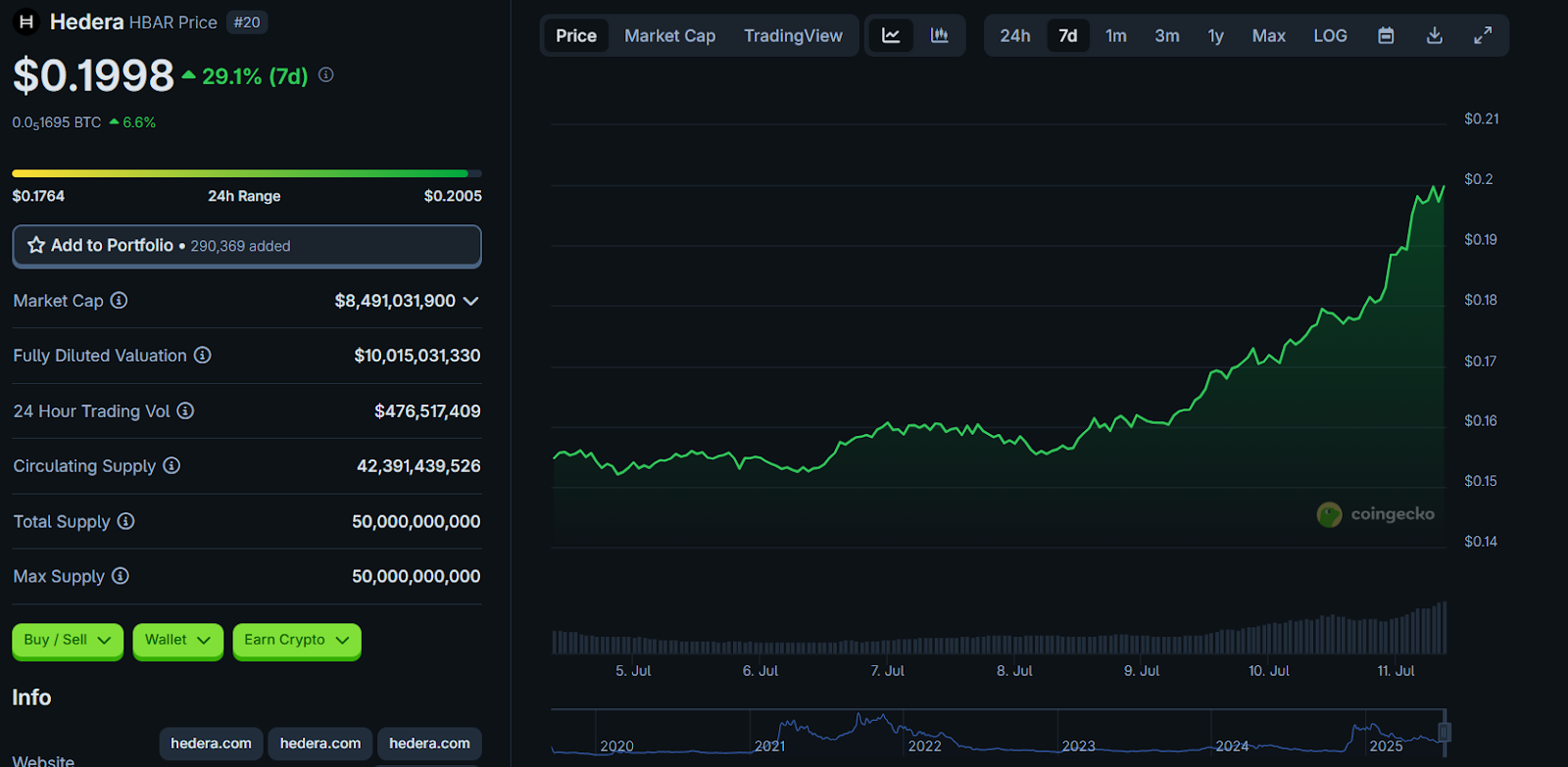Open the Max Supply info icon
Image resolution: width=1568 pixels, height=767 pixels.
(120, 576)
